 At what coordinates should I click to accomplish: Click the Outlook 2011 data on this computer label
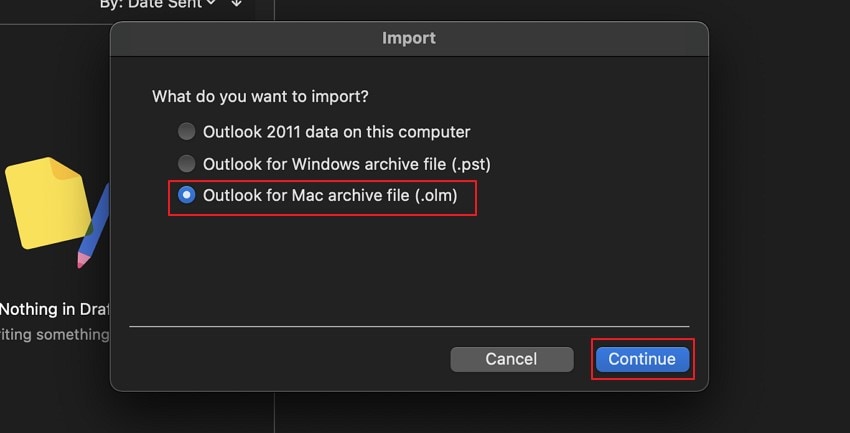(x=337, y=132)
